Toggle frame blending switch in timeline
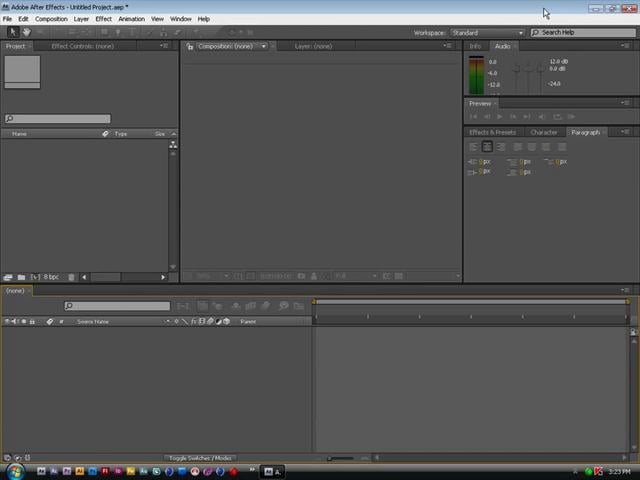640x480 pixels. point(251,306)
